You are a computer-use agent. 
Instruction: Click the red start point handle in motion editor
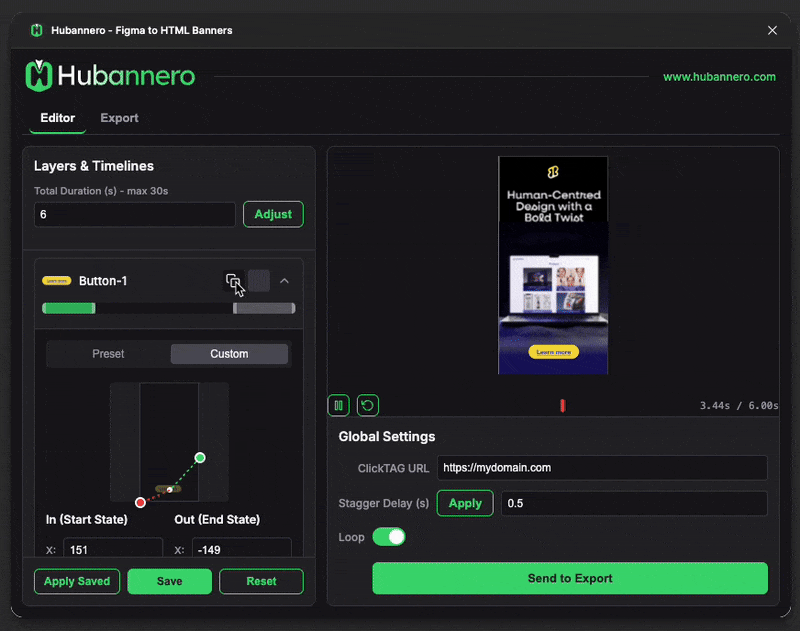pos(140,502)
